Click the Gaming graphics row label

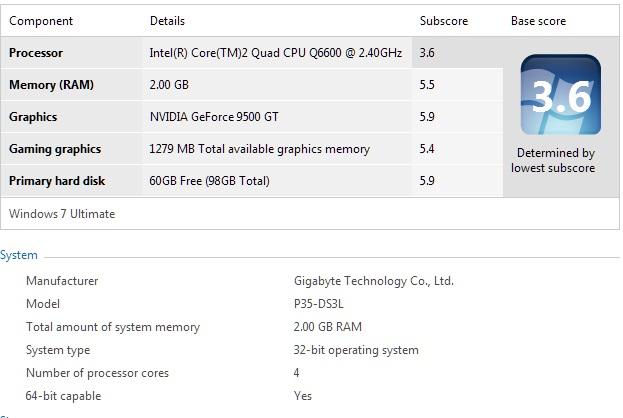[x=55, y=149]
